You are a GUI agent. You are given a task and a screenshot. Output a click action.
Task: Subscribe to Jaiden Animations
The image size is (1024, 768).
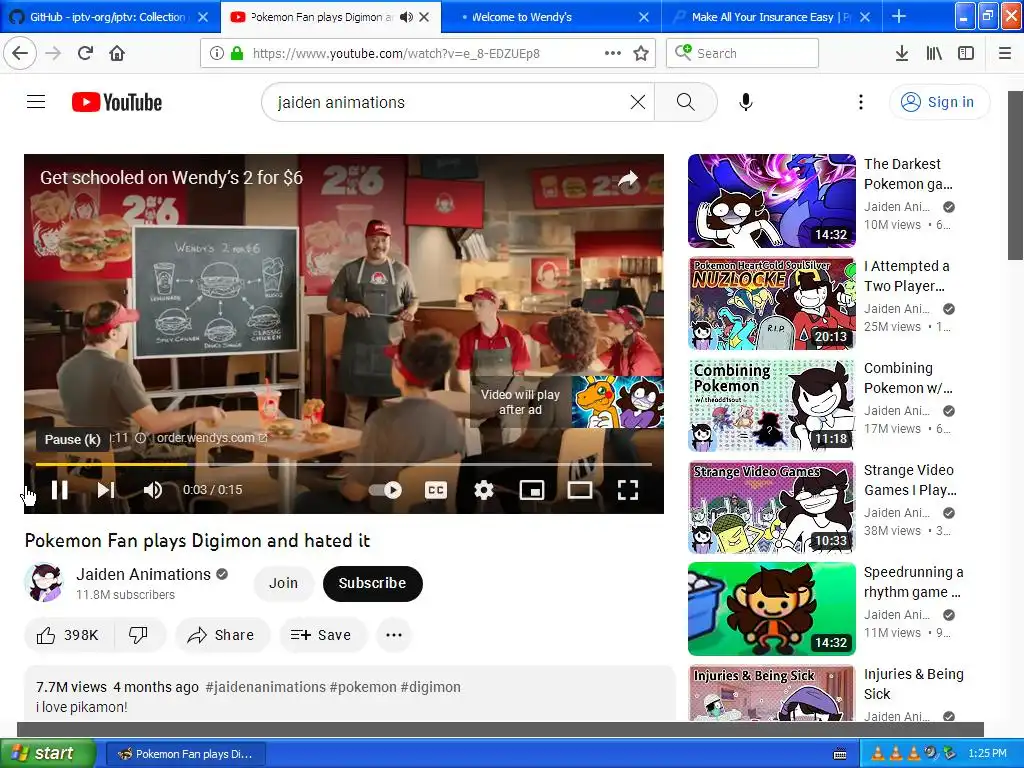[372, 583]
